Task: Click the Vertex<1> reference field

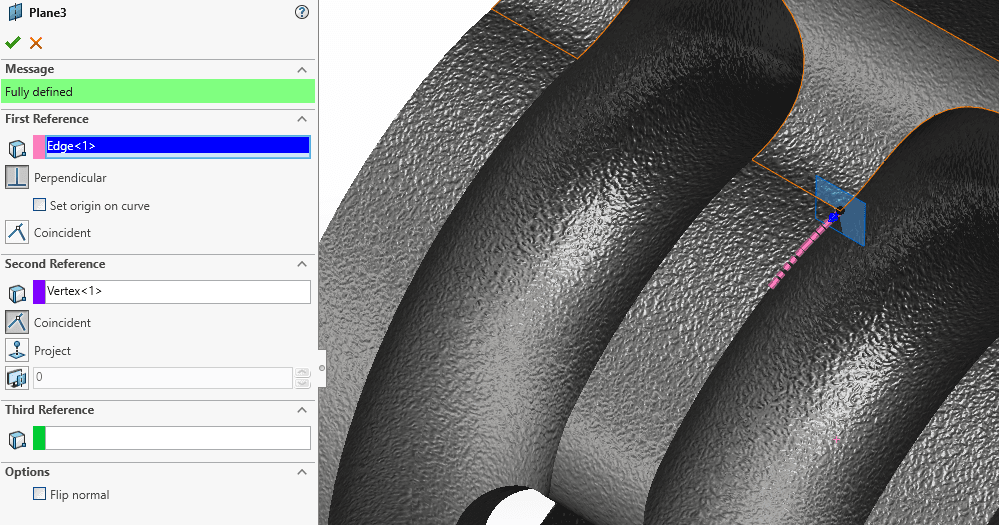Action: click(x=177, y=292)
